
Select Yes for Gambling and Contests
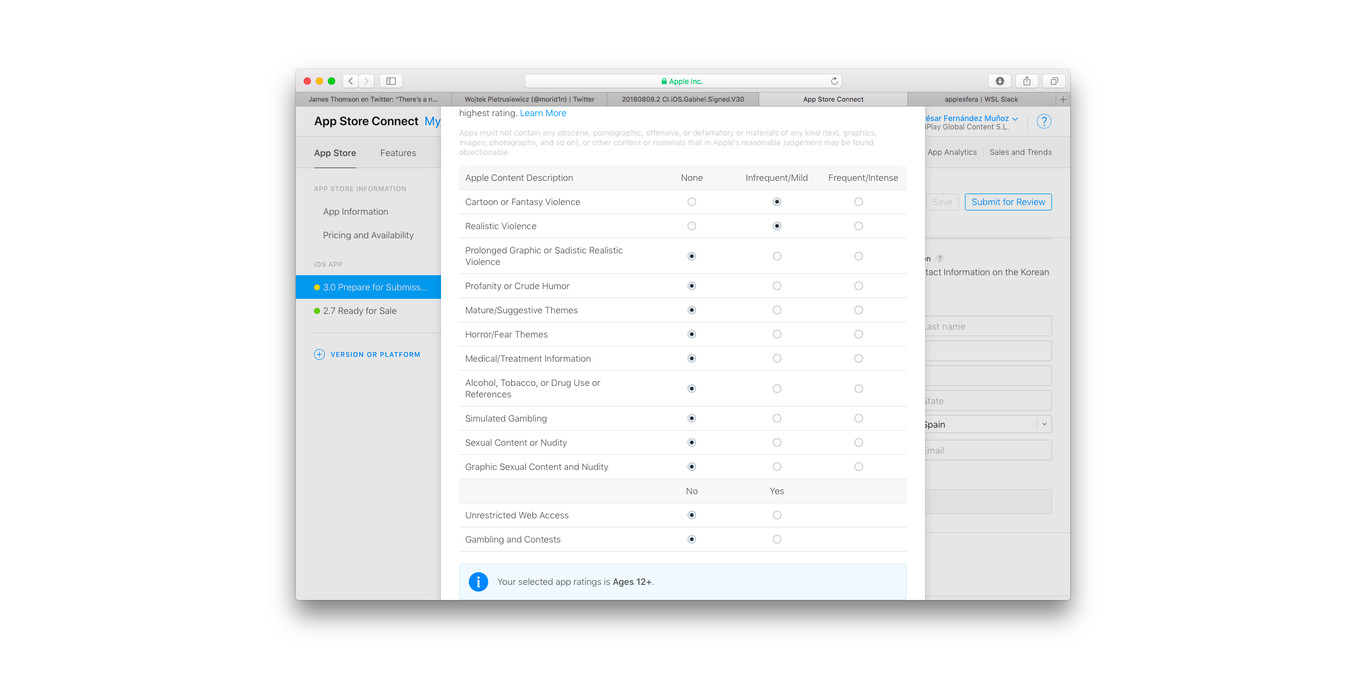777,539
